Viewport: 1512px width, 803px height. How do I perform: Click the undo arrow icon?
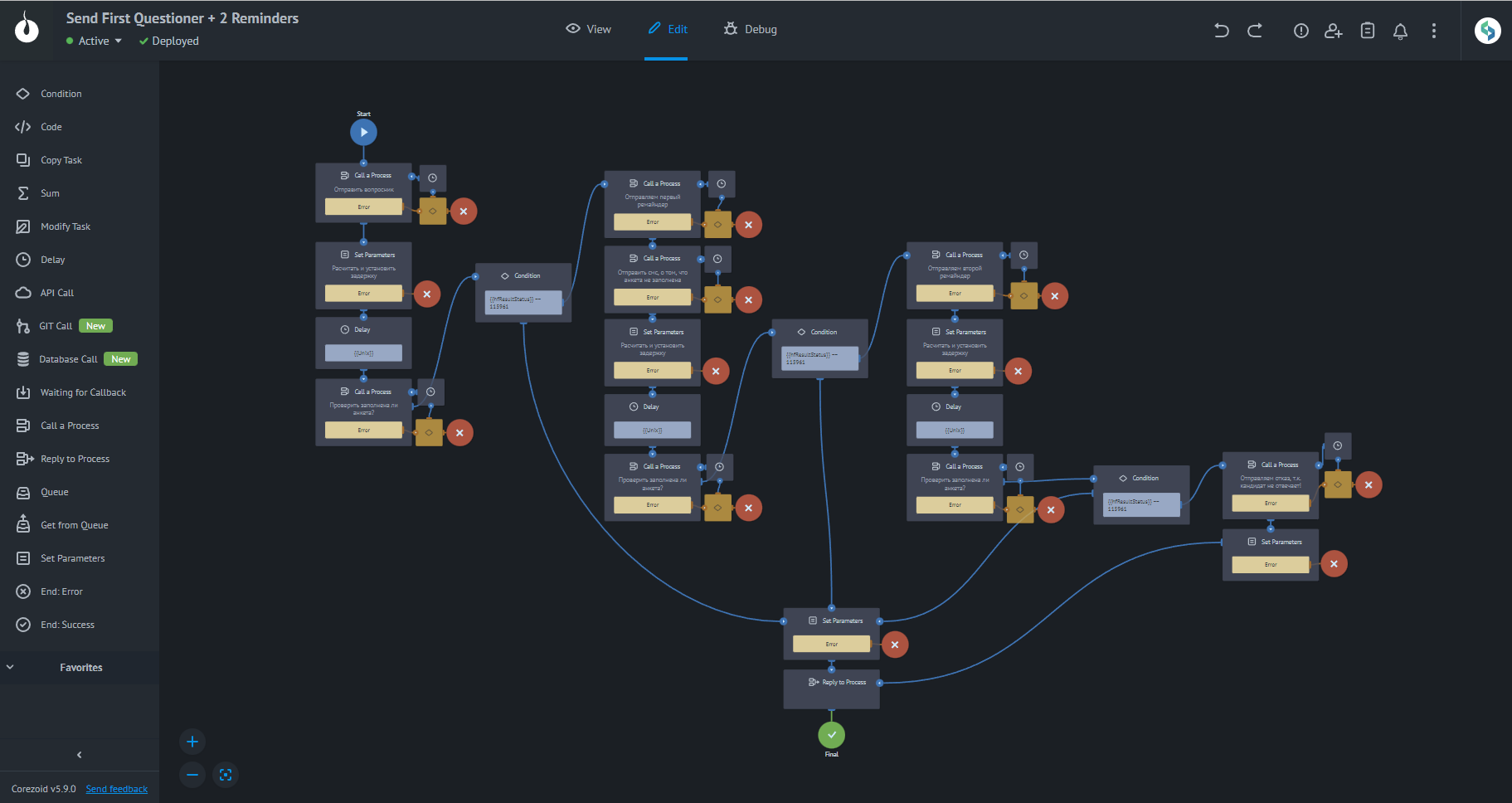(x=1221, y=31)
